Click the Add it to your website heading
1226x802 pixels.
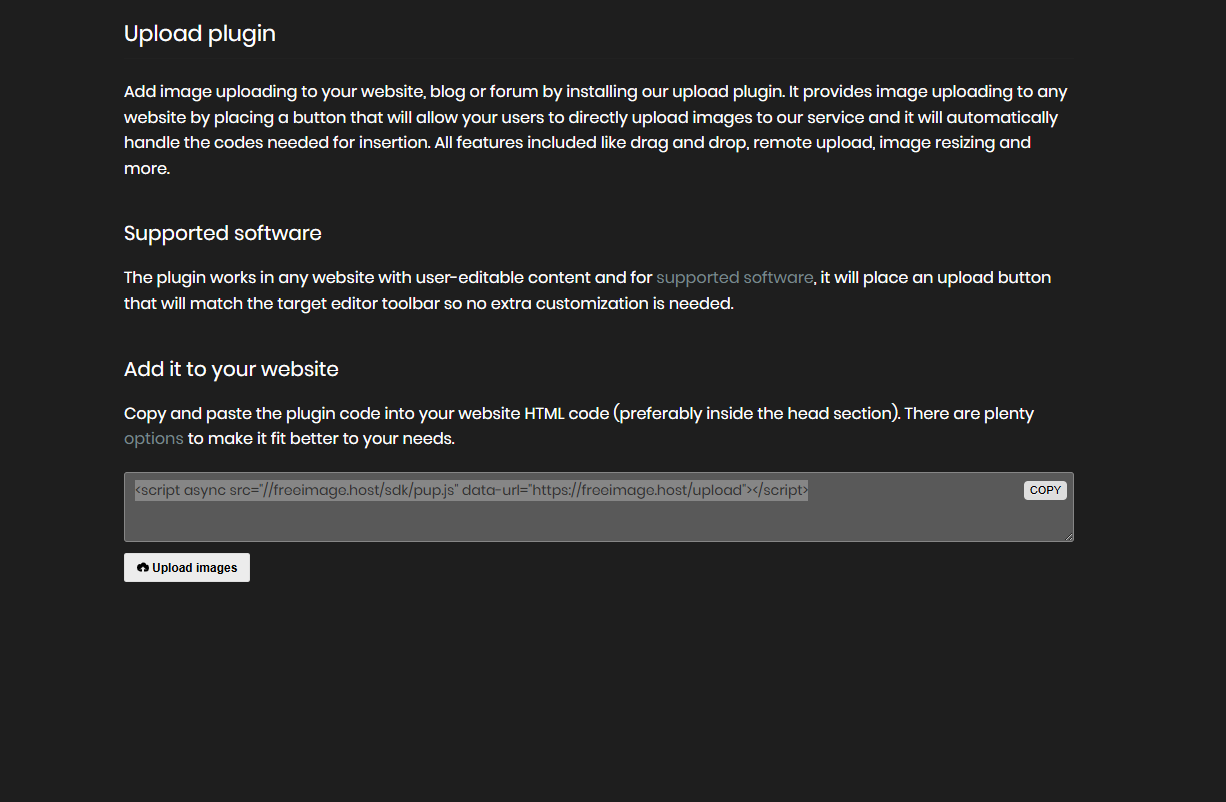pos(231,369)
